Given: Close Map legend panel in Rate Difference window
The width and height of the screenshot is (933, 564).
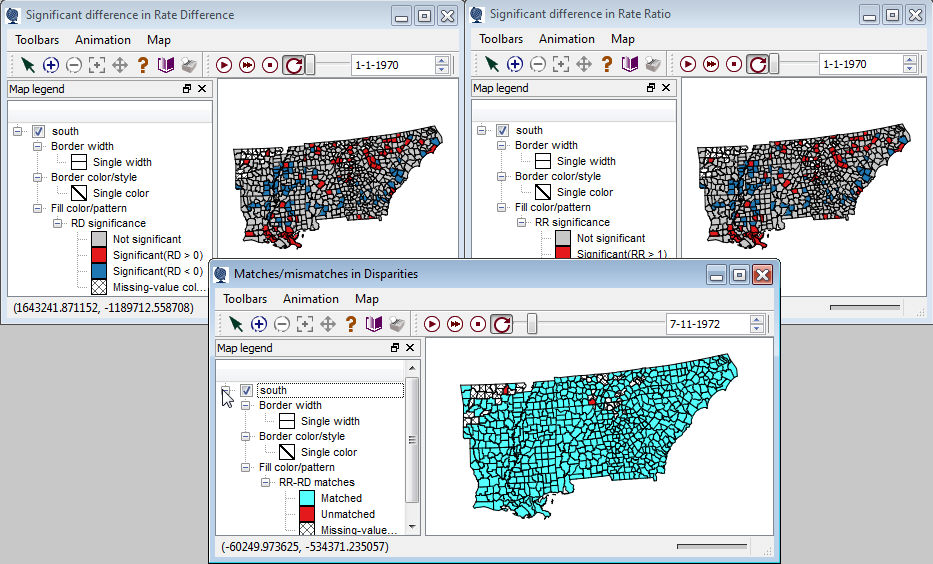Looking at the screenshot, I should 202,89.
